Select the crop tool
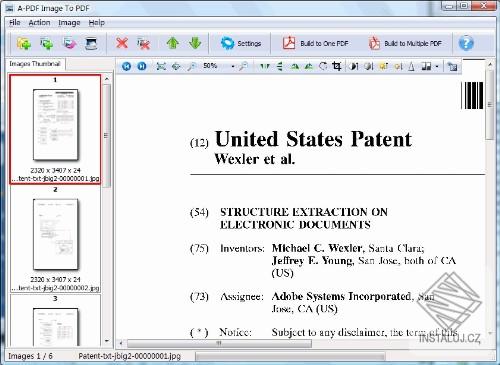 (x=337, y=66)
